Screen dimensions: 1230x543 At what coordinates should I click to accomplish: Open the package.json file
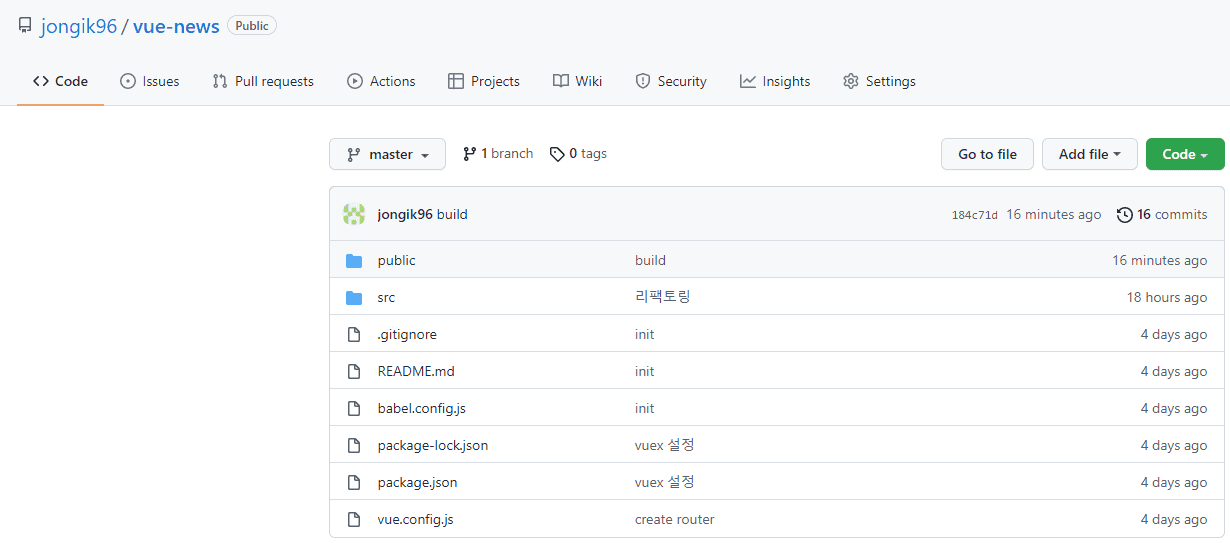pyautogui.click(x=417, y=482)
